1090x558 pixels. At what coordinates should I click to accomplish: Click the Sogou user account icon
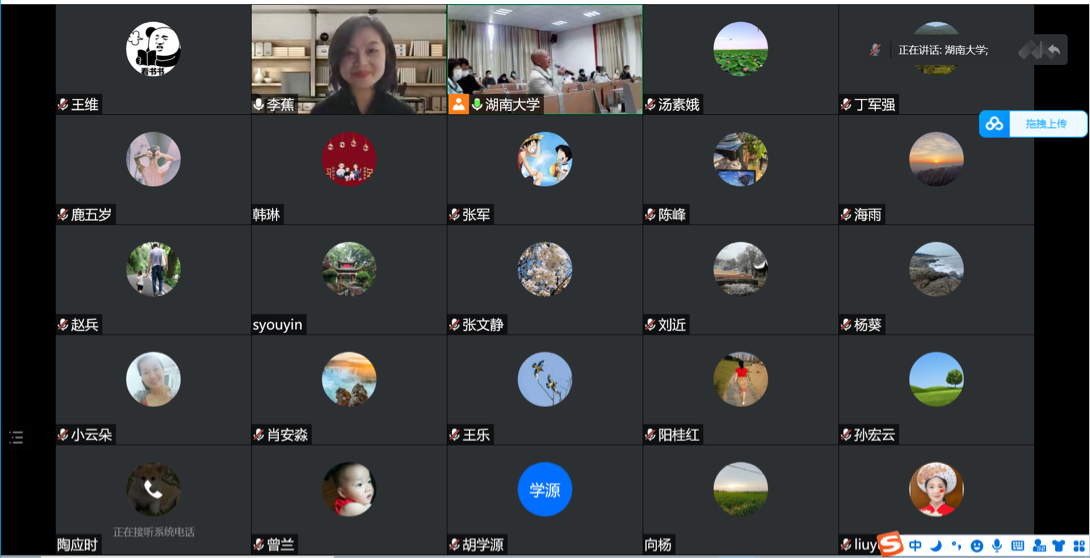pyautogui.click(x=1039, y=546)
